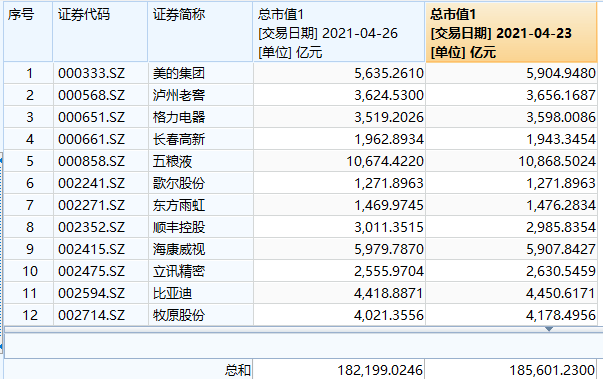Click the 比亚迪 name cell
The image size is (603, 379).
tap(200, 293)
